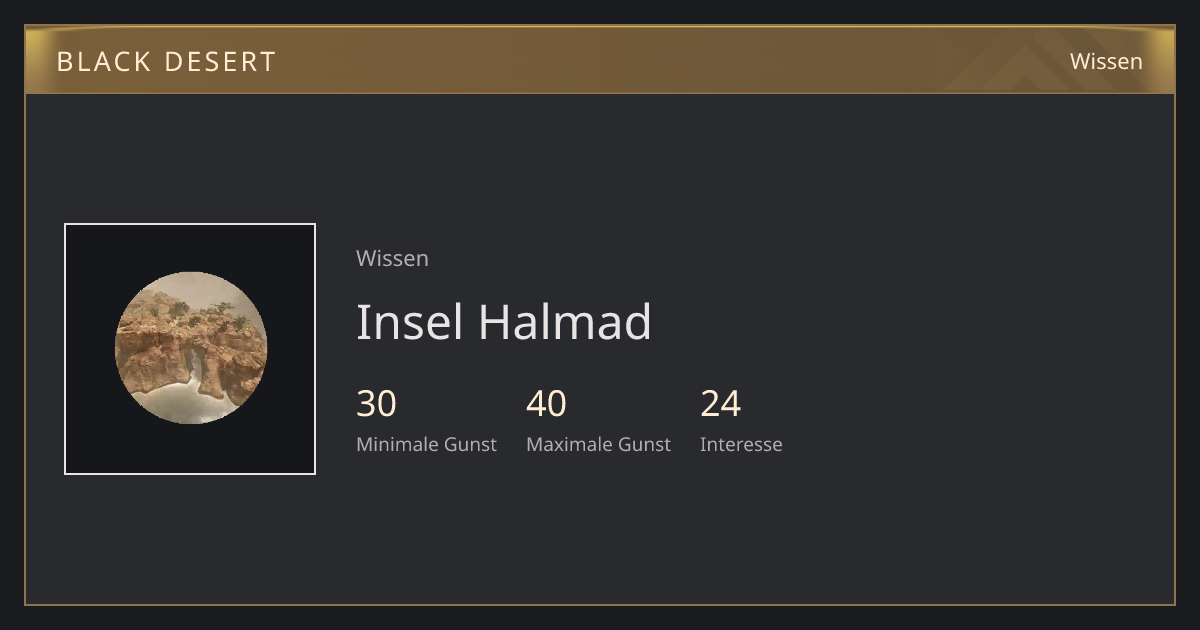Select the Insel Halmad heading
Viewport: 1200px width, 630px height.
pos(504,322)
